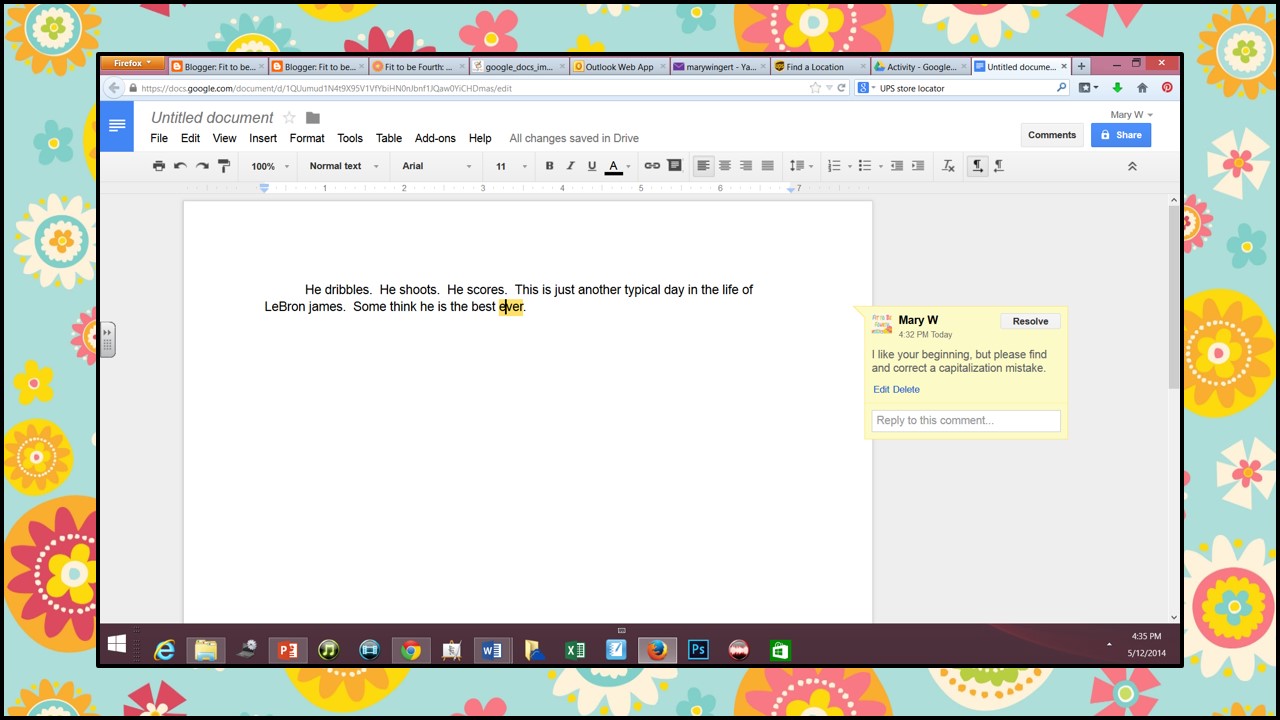Click the Print icon in toolbar
Screen dimensions: 1280x720
[x=158, y=166]
